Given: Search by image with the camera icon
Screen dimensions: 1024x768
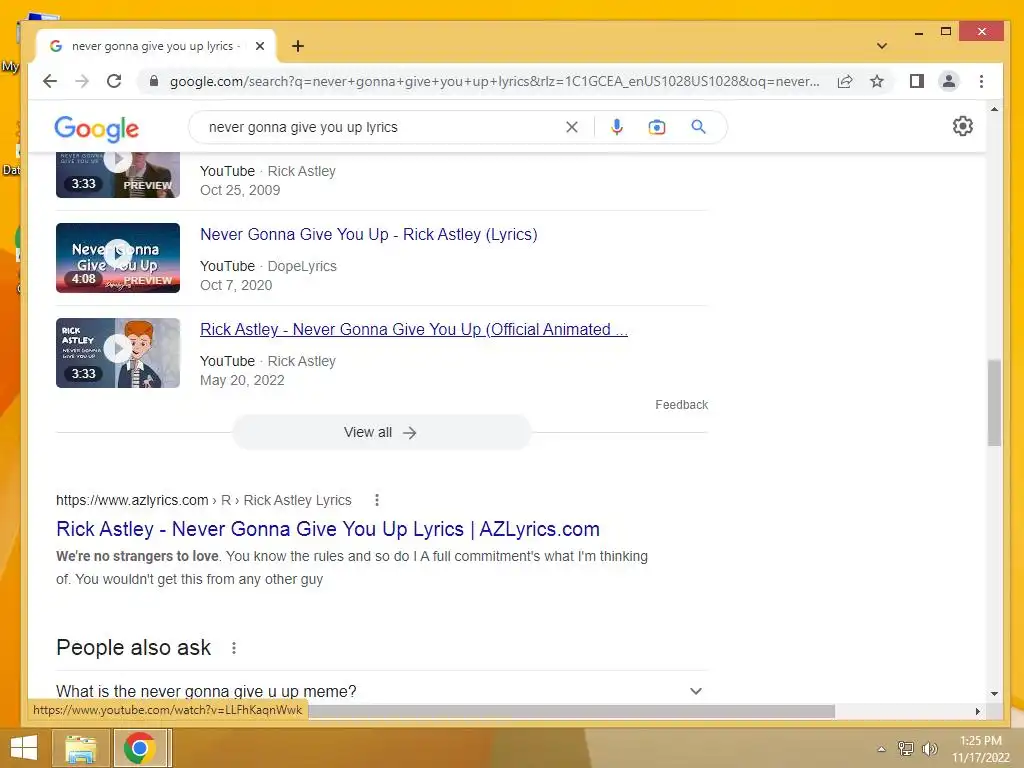Looking at the screenshot, I should point(656,127).
